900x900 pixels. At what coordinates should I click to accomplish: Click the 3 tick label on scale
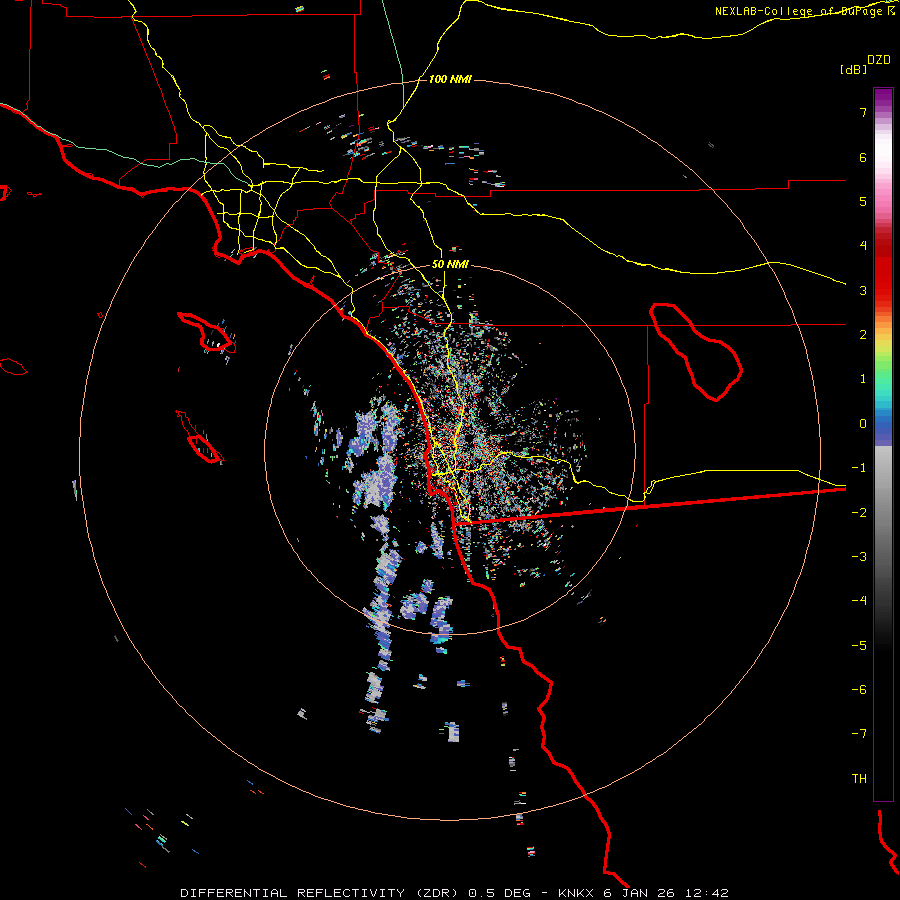click(863, 290)
